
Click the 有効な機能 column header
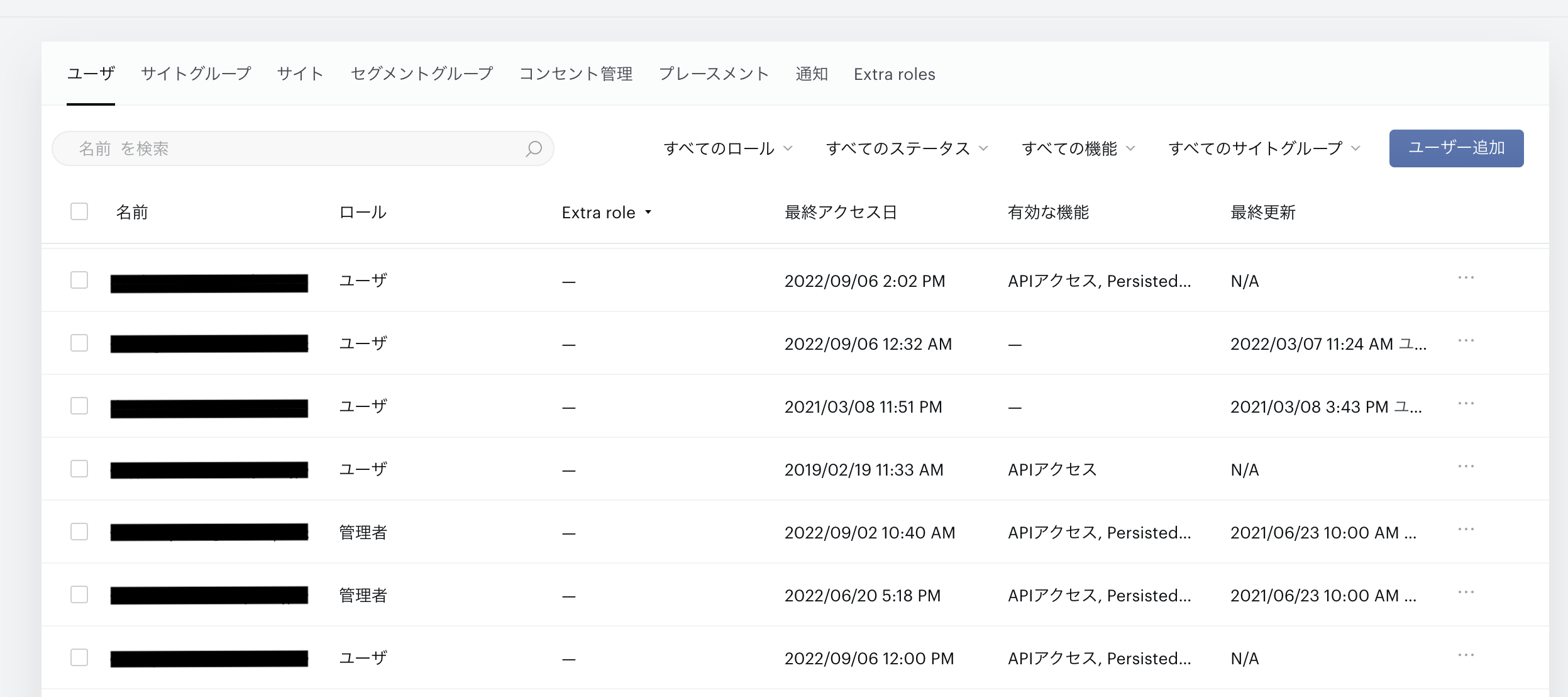coord(1048,212)
